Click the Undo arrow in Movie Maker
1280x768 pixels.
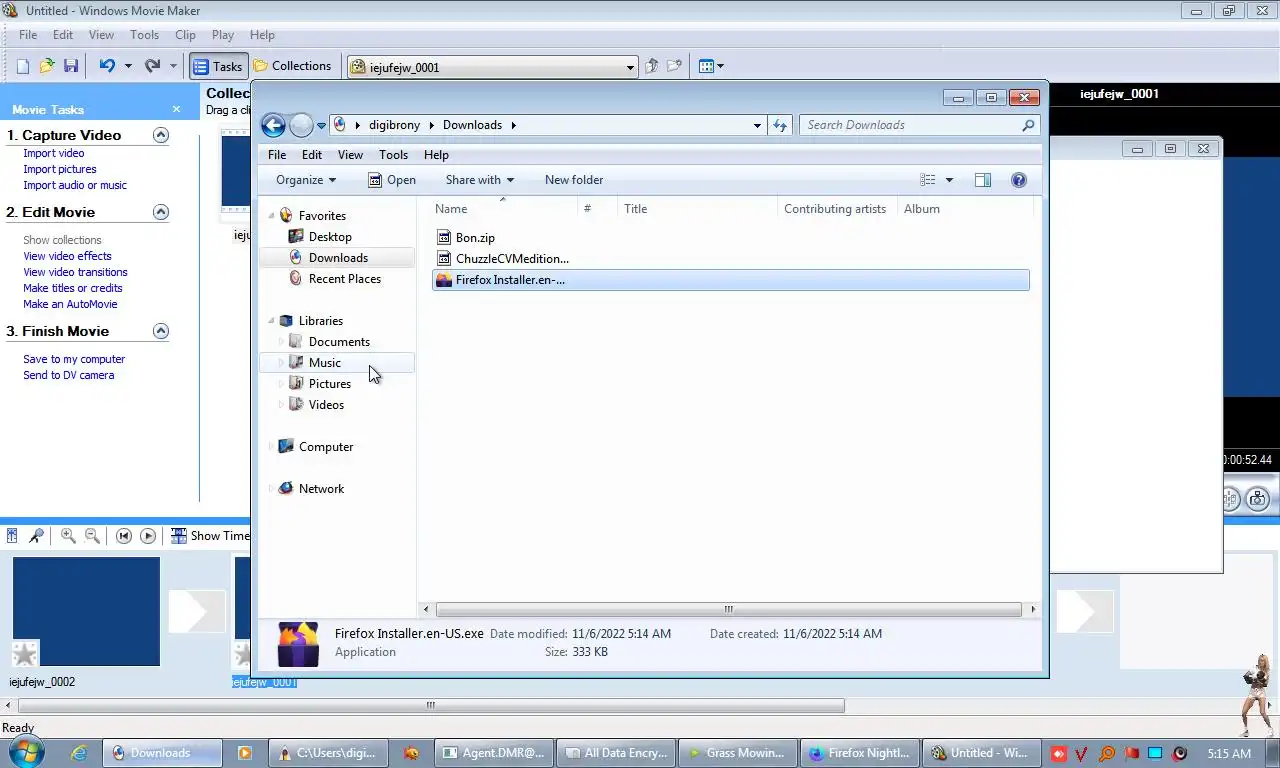107,66
